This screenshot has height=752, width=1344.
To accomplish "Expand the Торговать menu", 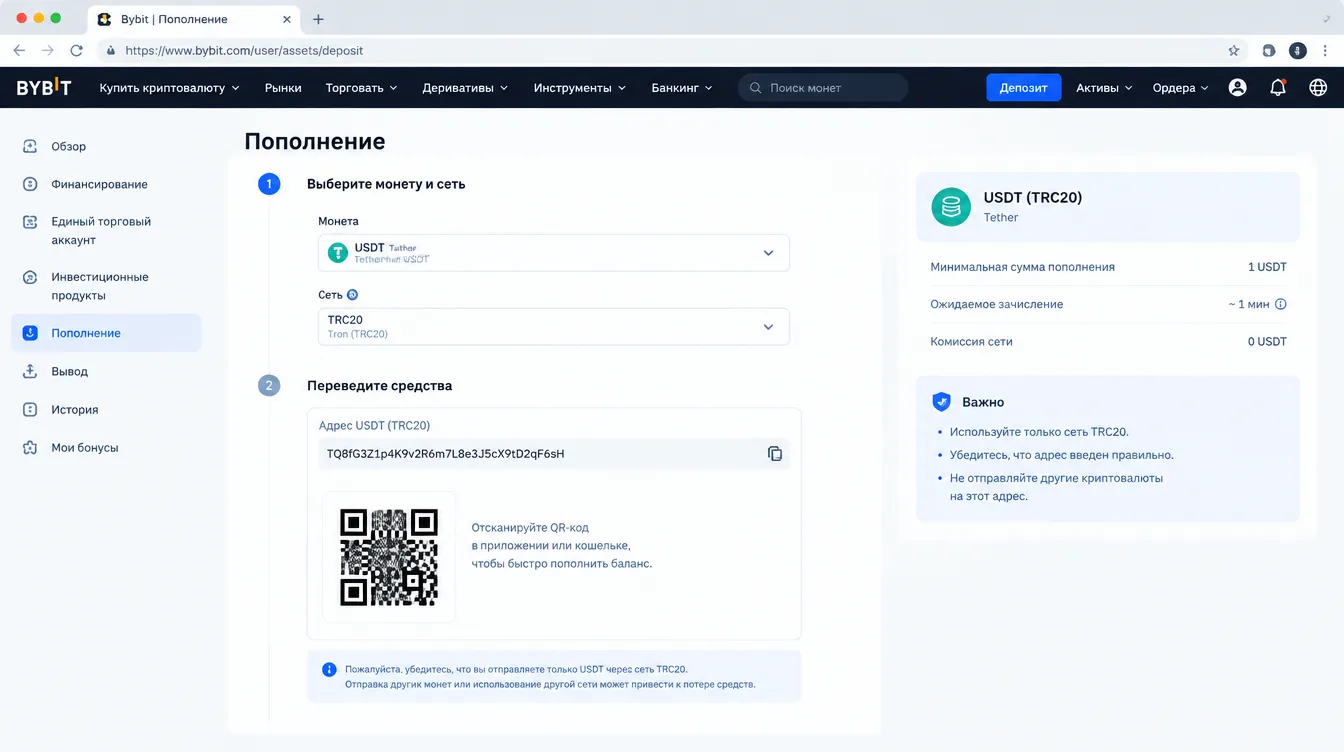I will click(x=362, y=88).
